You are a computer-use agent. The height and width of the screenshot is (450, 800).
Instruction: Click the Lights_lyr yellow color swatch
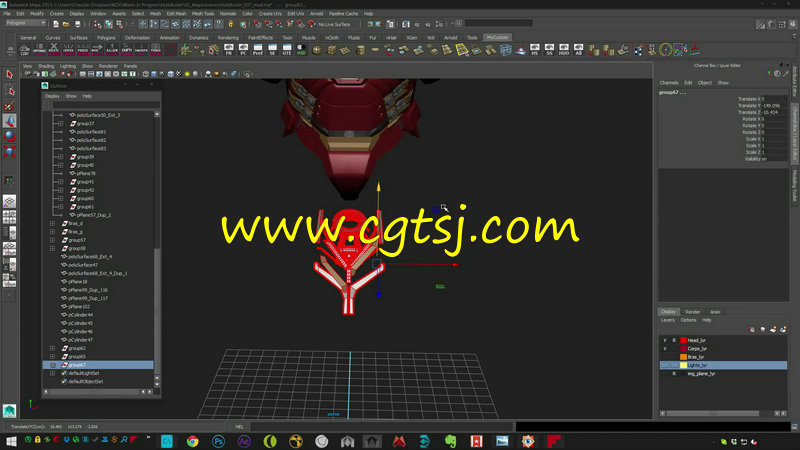683,365
